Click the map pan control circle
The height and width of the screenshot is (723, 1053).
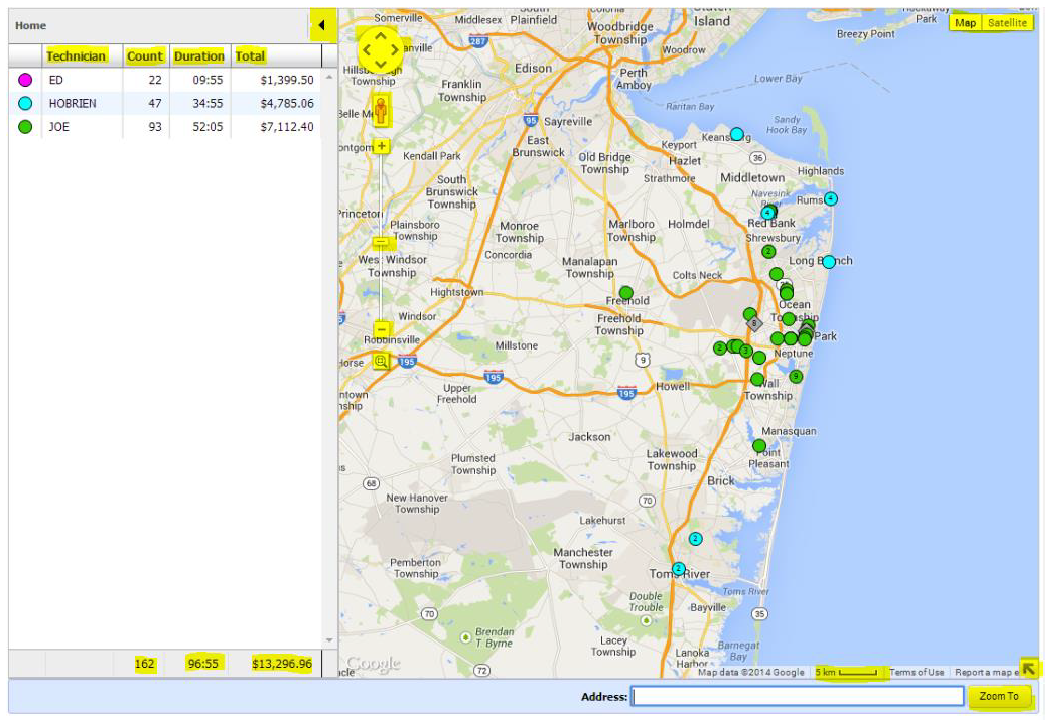pyautogui.click(x=381, y=49)
